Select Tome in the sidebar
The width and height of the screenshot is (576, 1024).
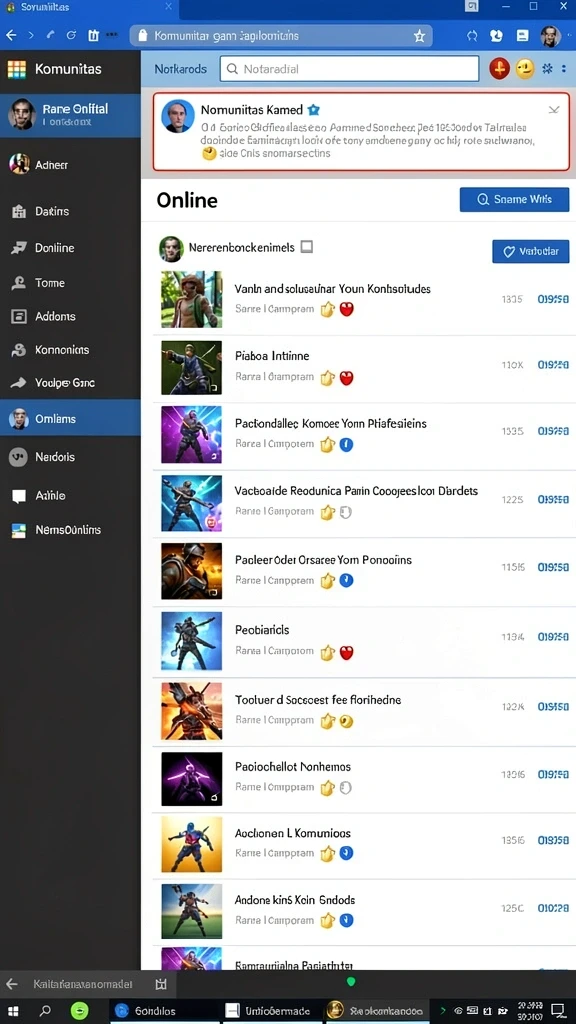(70, 283)
